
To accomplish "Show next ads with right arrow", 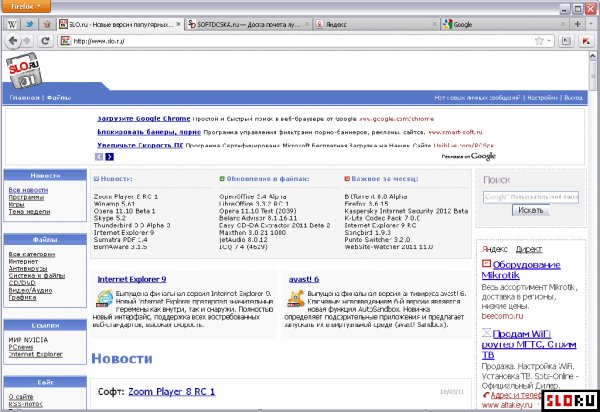I will coord(109,156).
